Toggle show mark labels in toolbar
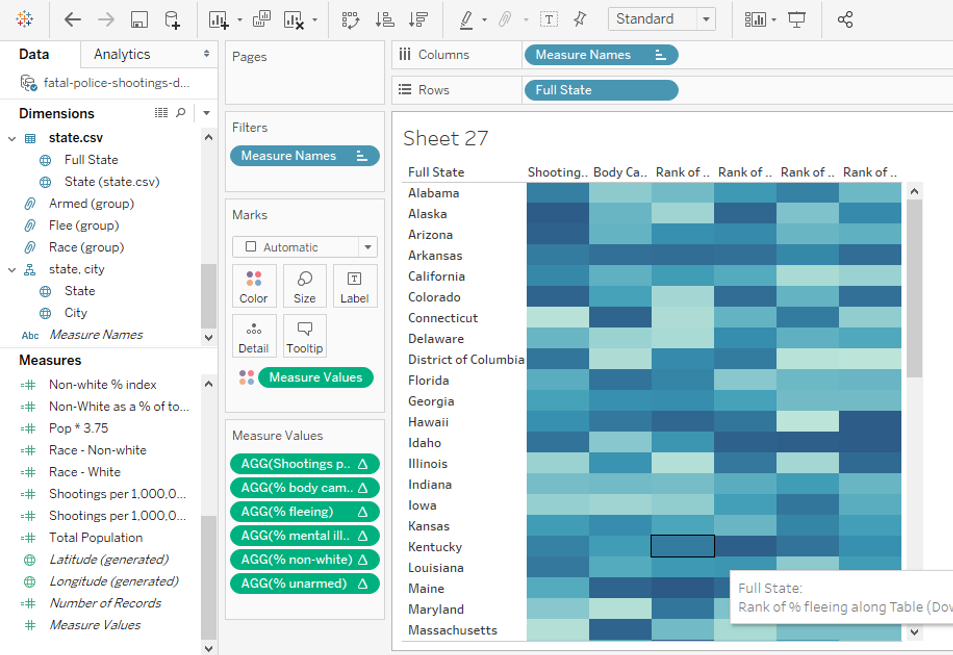 coord(549,19)
